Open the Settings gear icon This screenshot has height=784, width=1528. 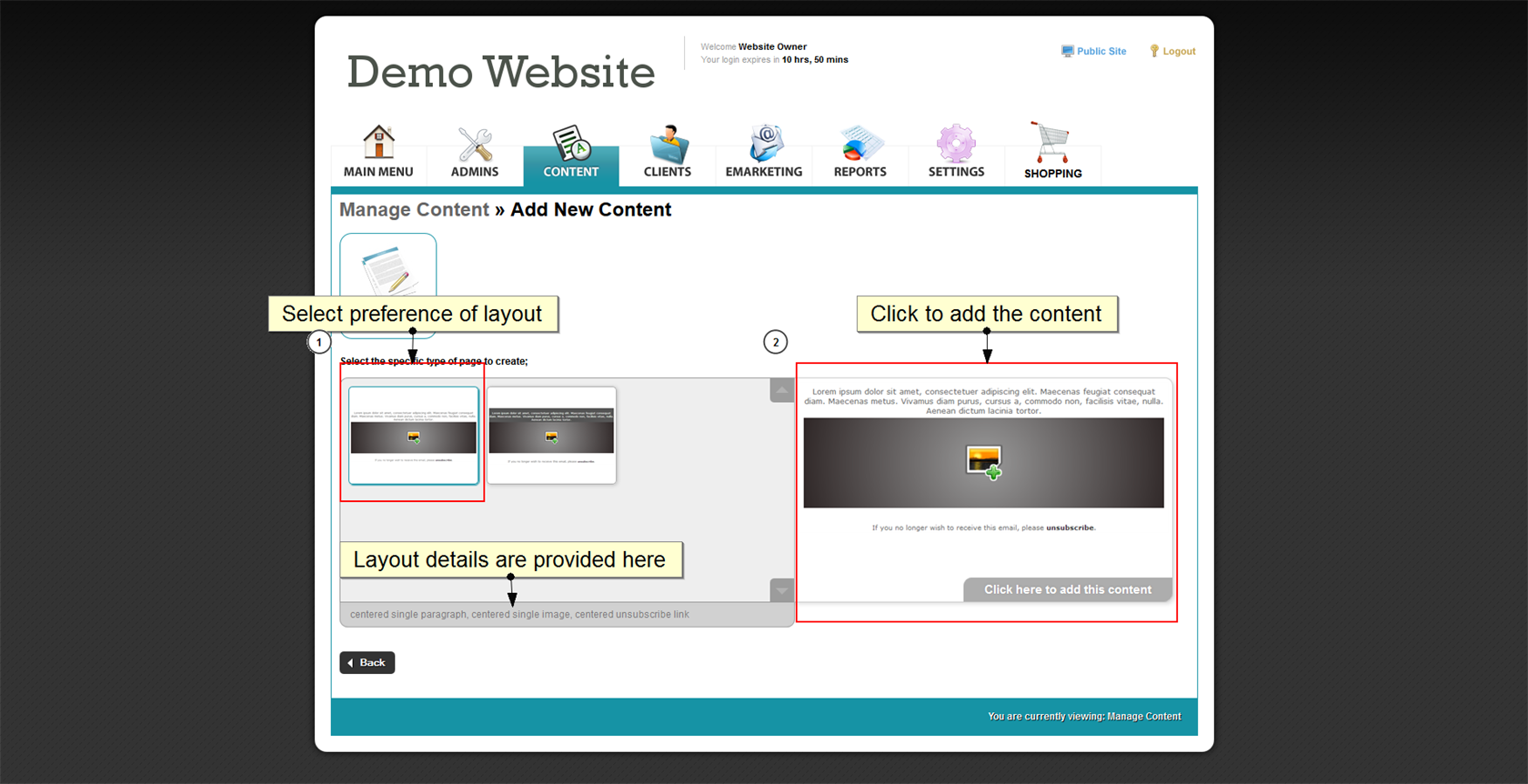[x=956, y=144]
